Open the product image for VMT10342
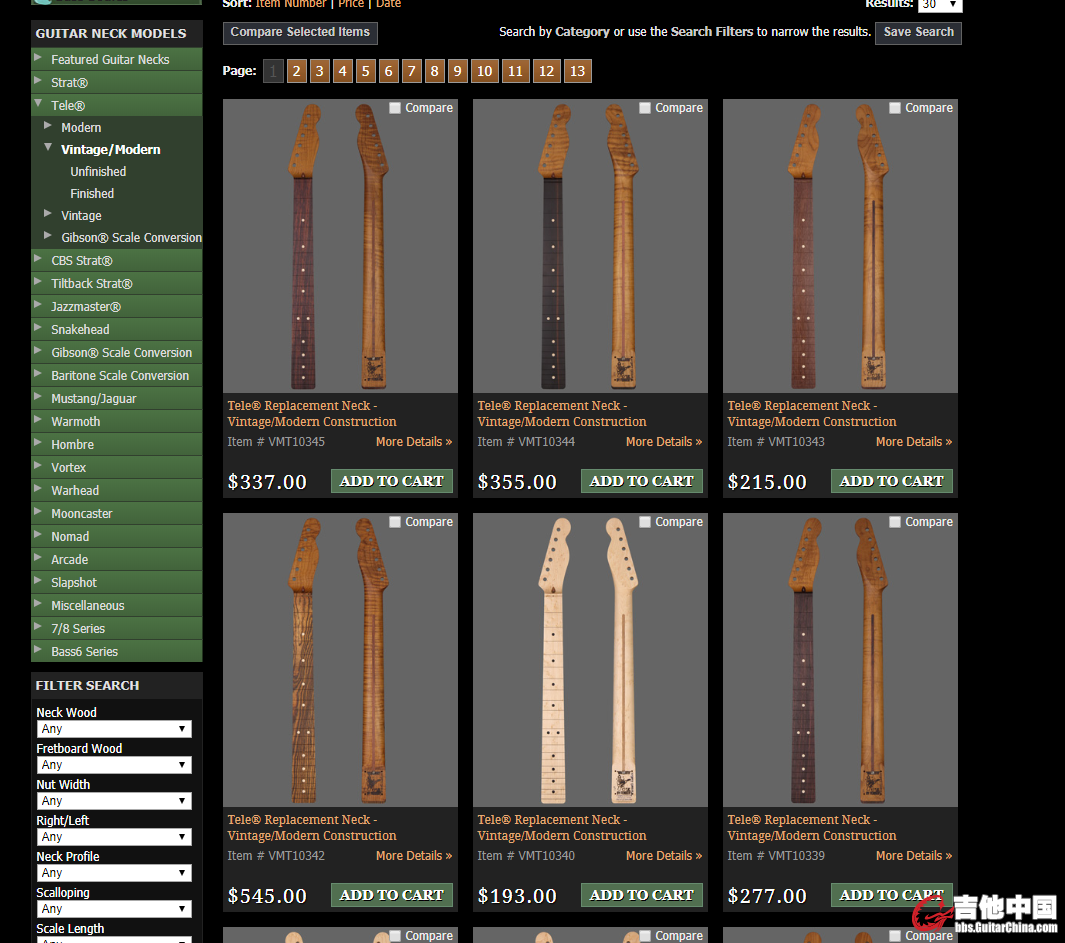 tap(340, 660)
